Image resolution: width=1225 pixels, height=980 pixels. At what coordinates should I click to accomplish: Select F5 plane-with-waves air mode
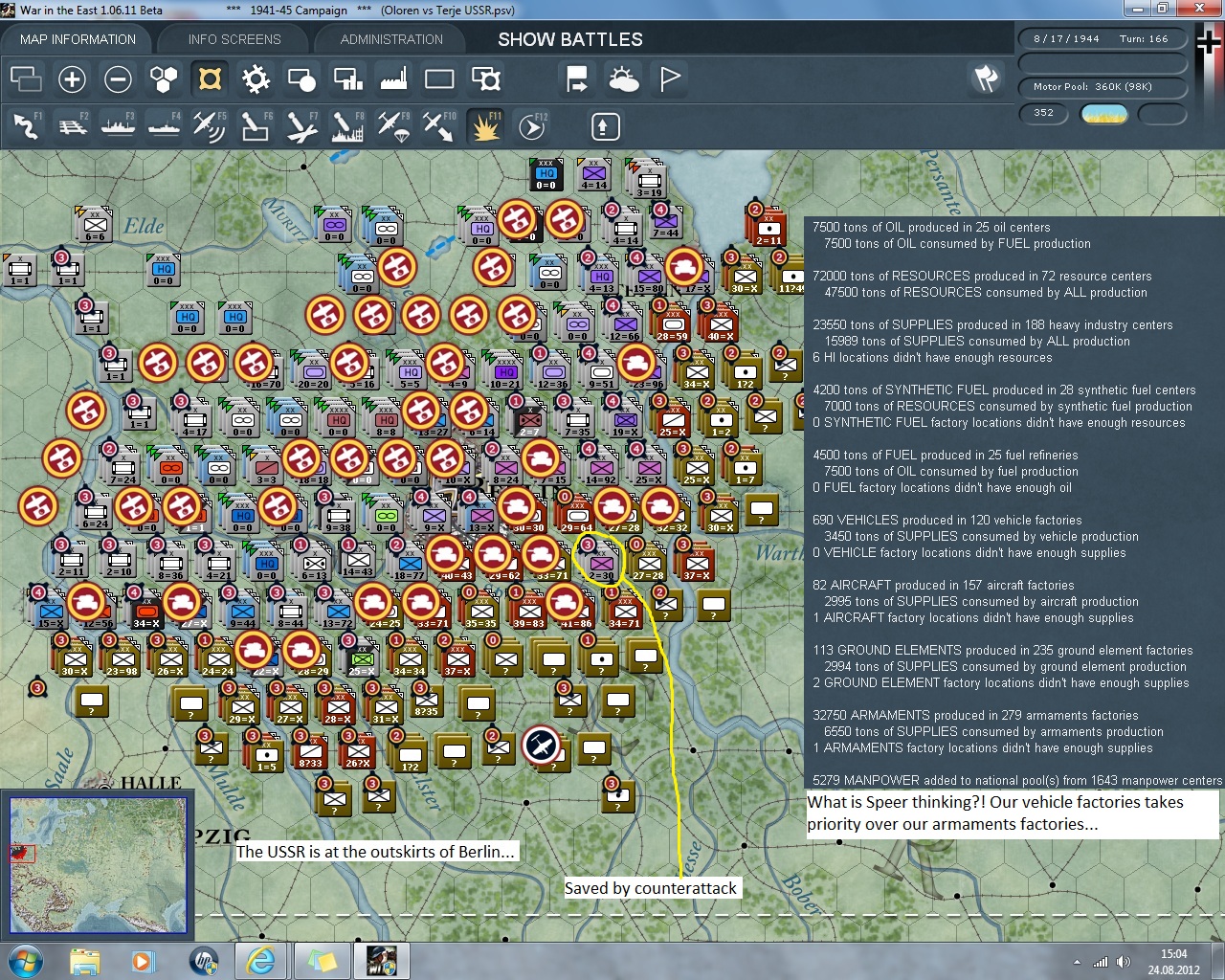(210, 125)
